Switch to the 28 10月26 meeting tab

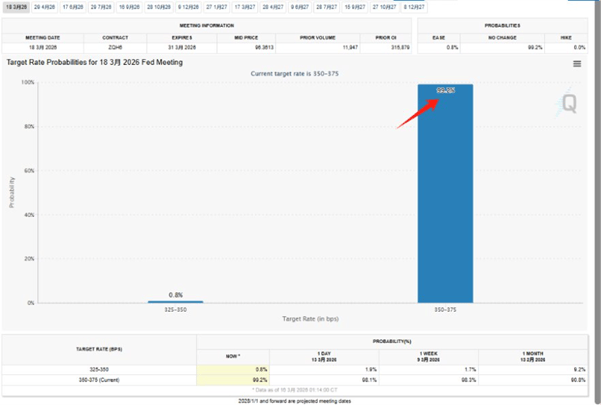point(160,6)
